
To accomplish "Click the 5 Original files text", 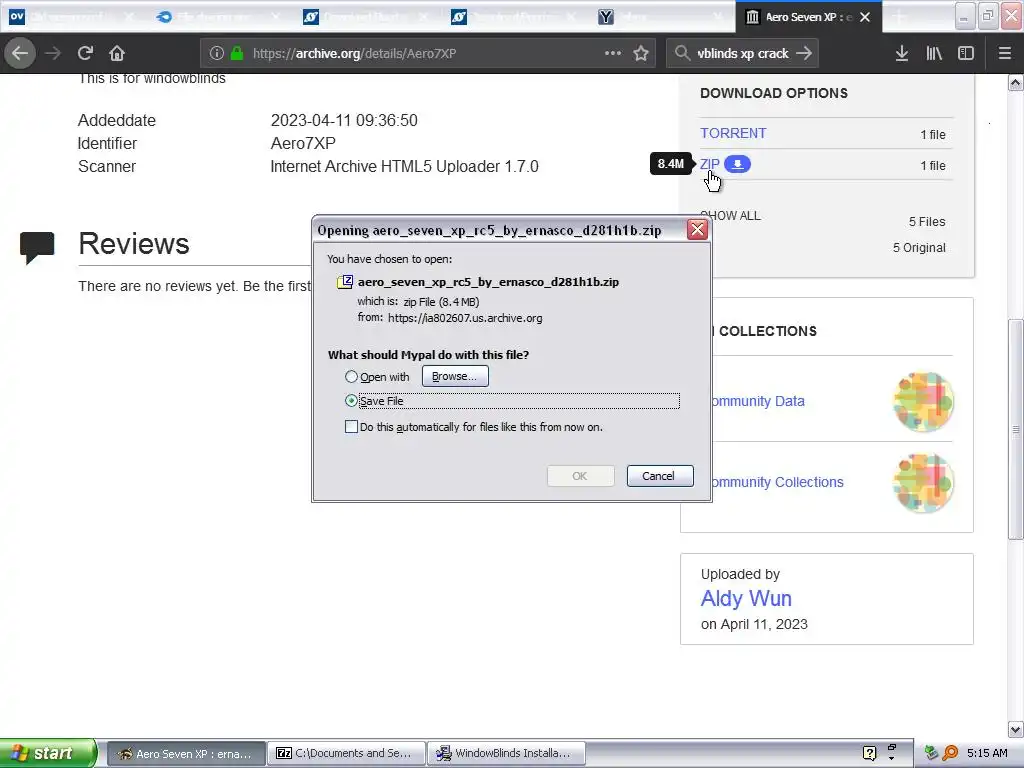I will (x=919, y=248).
